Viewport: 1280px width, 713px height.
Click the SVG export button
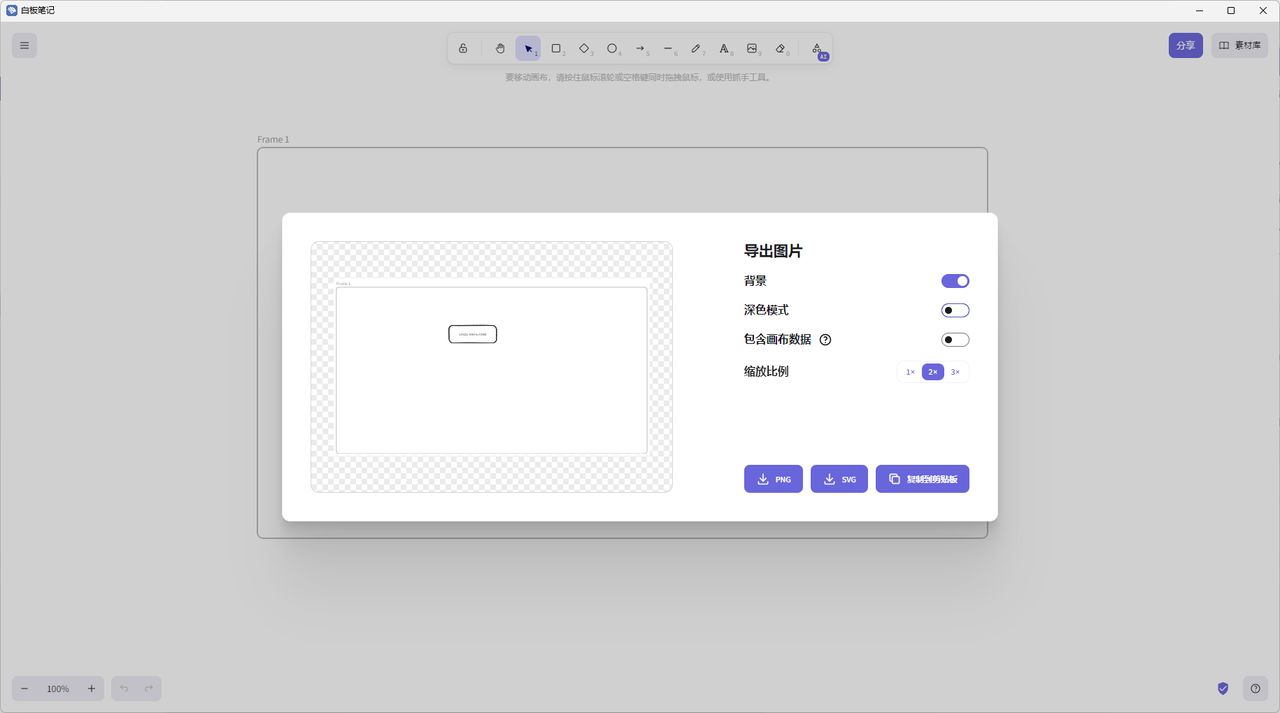[x=839, y=479]
